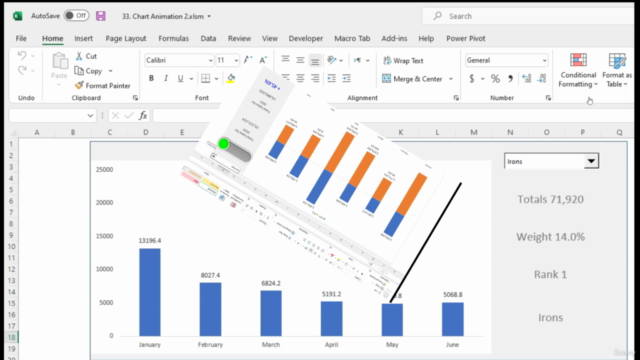Click the Excel app icon
640x360 pixels.
point(17,16)
